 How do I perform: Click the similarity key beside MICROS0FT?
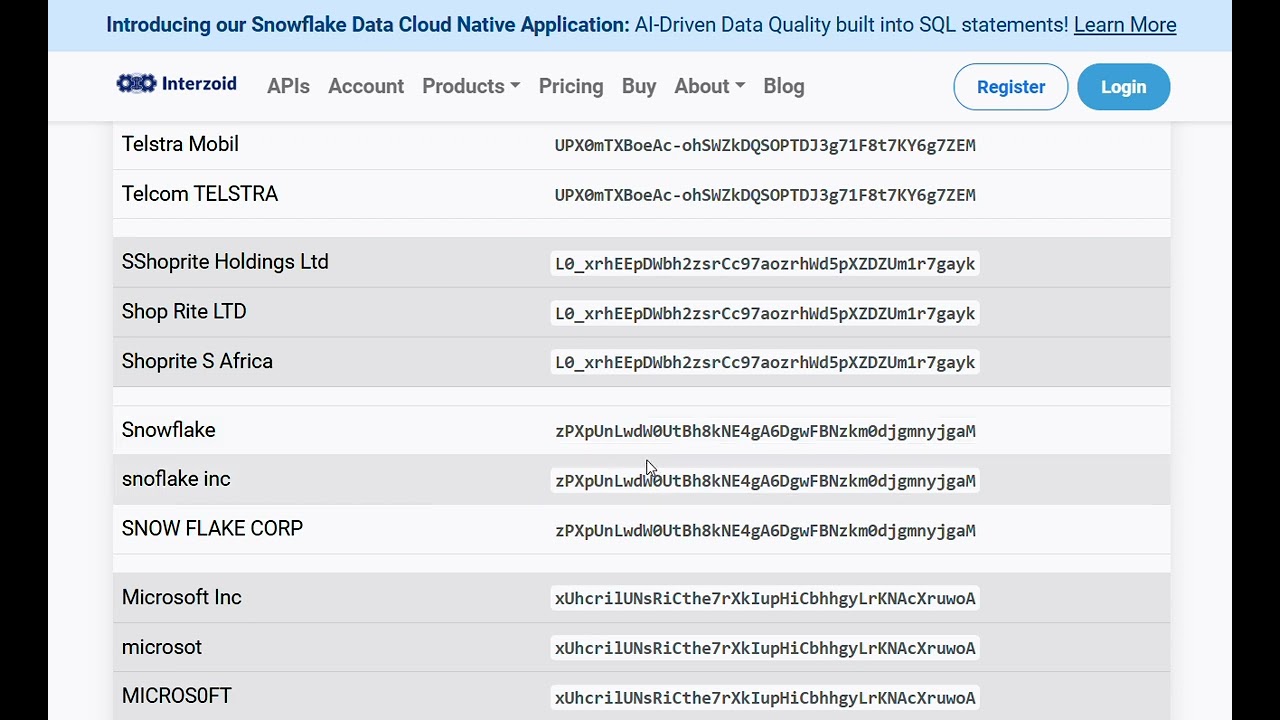(x=765, y=698)
